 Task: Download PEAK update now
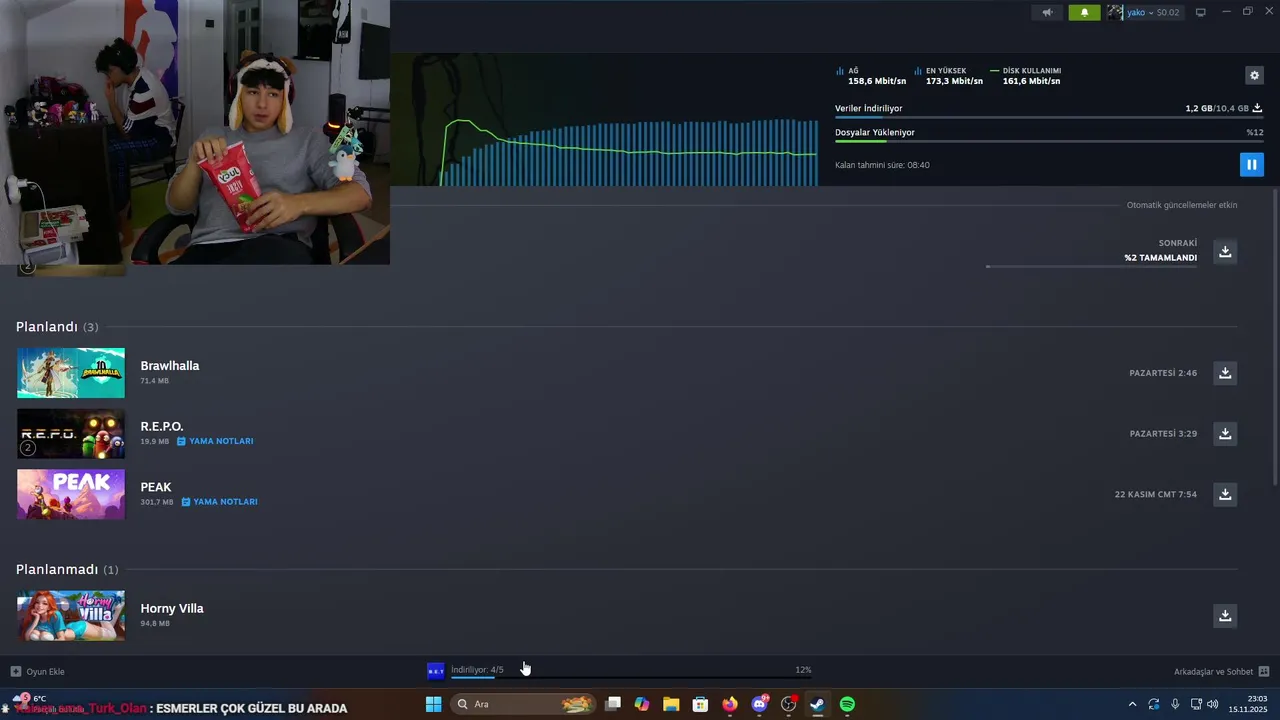(x=1225, y=494)
